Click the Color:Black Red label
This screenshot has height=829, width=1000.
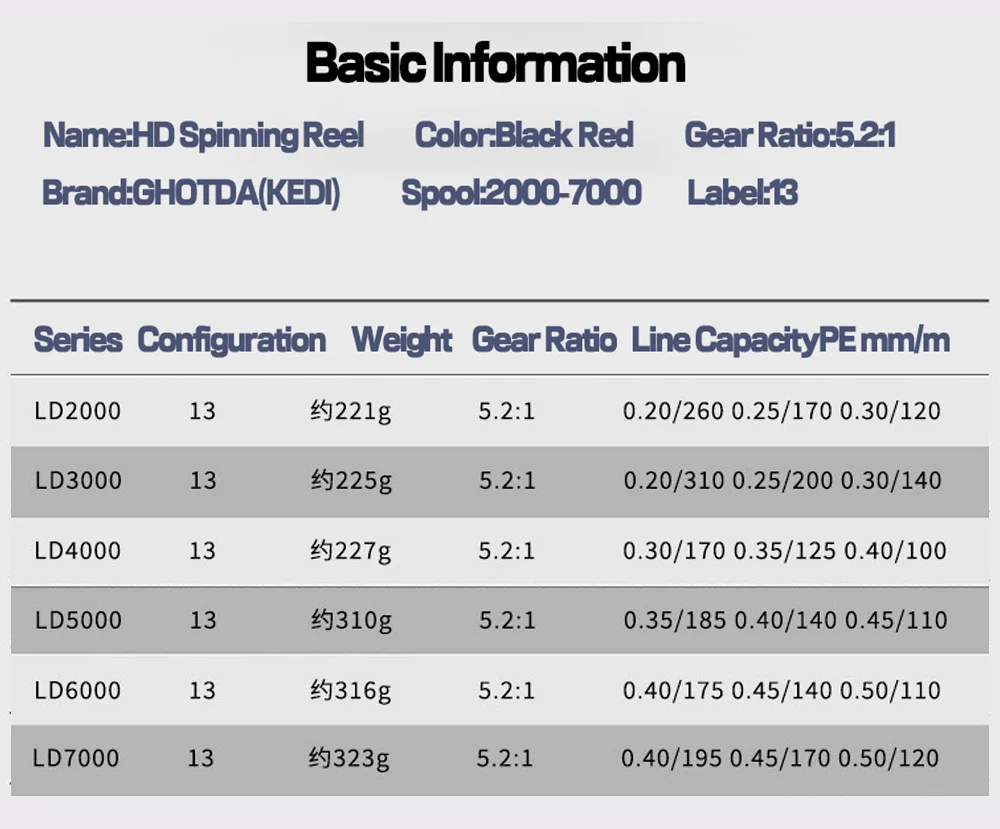pyautogui.click(x=524, y=135)
